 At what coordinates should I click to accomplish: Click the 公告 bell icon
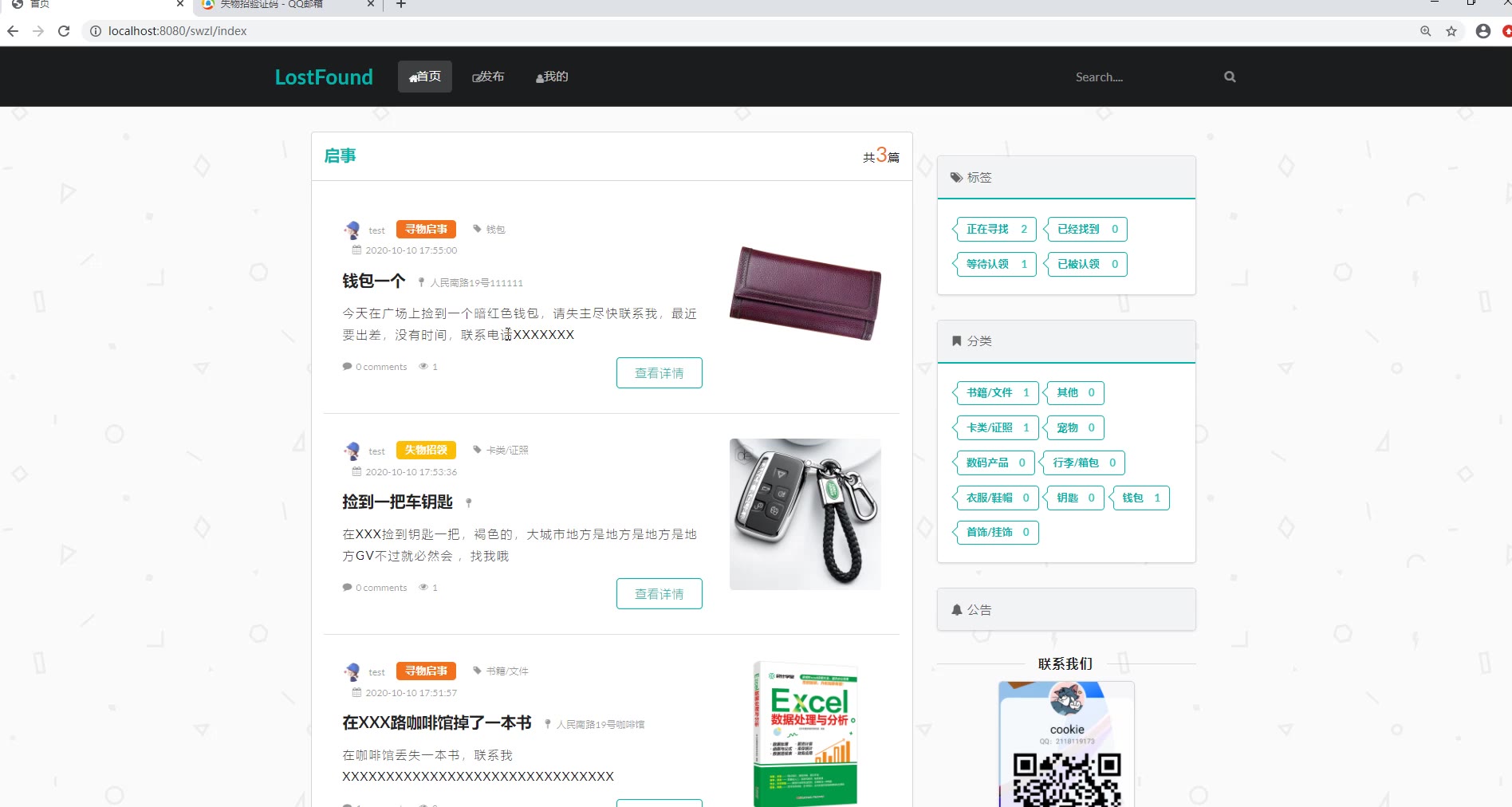point(957,610)
